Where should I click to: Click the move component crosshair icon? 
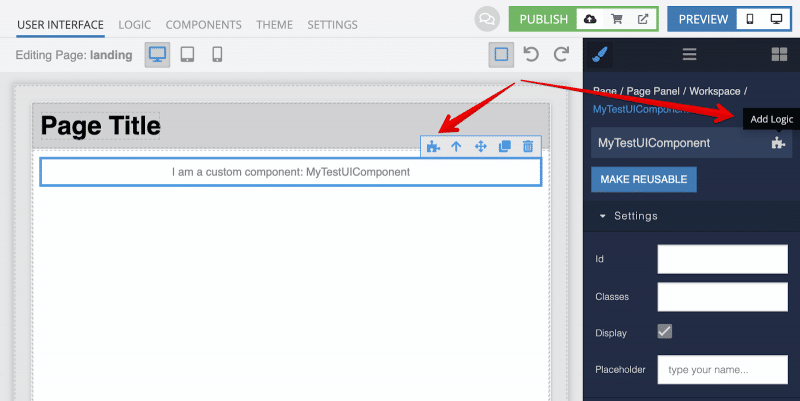click(x=480, y=147)
